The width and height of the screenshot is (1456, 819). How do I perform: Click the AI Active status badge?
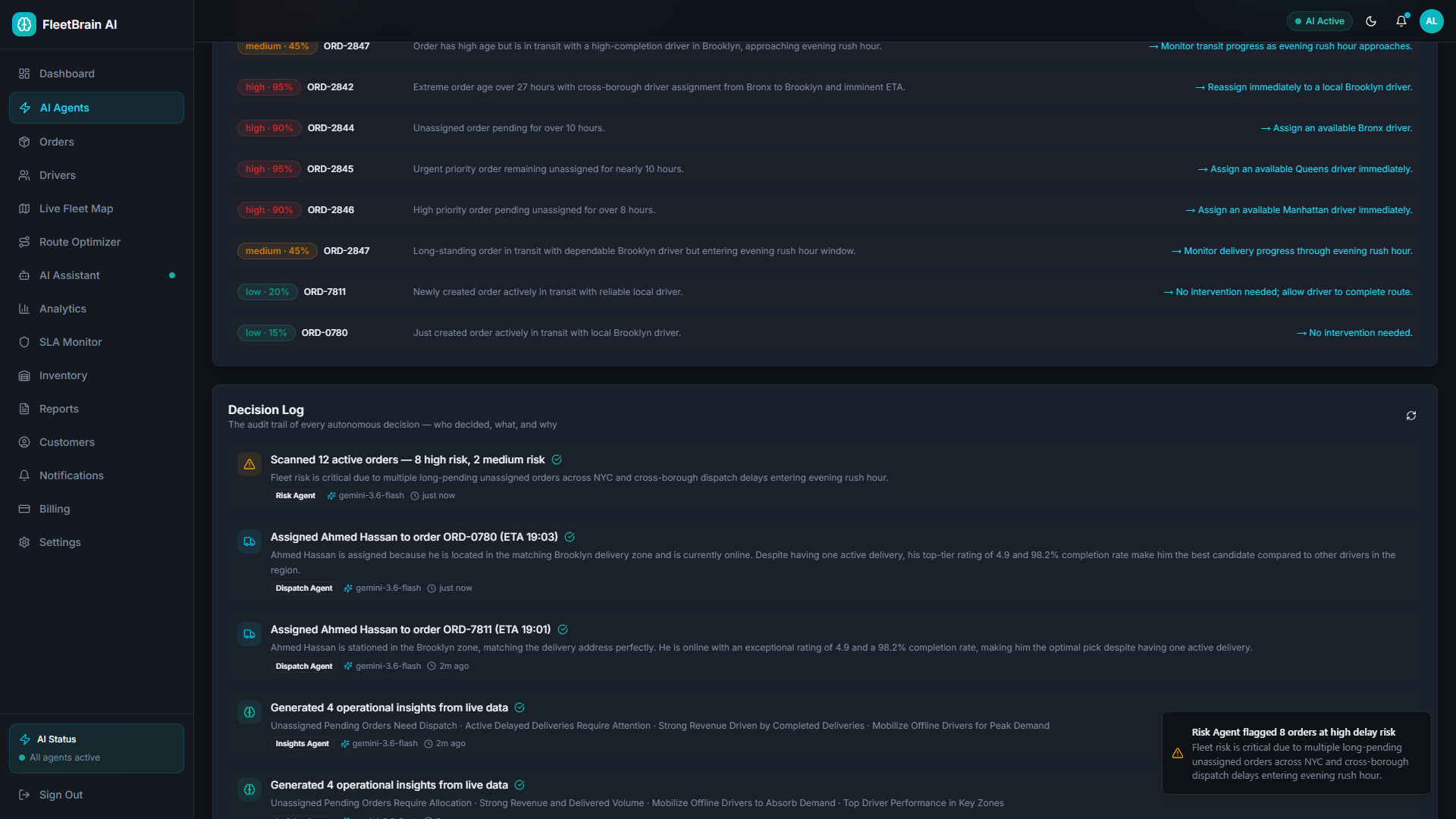[1319, 21]
